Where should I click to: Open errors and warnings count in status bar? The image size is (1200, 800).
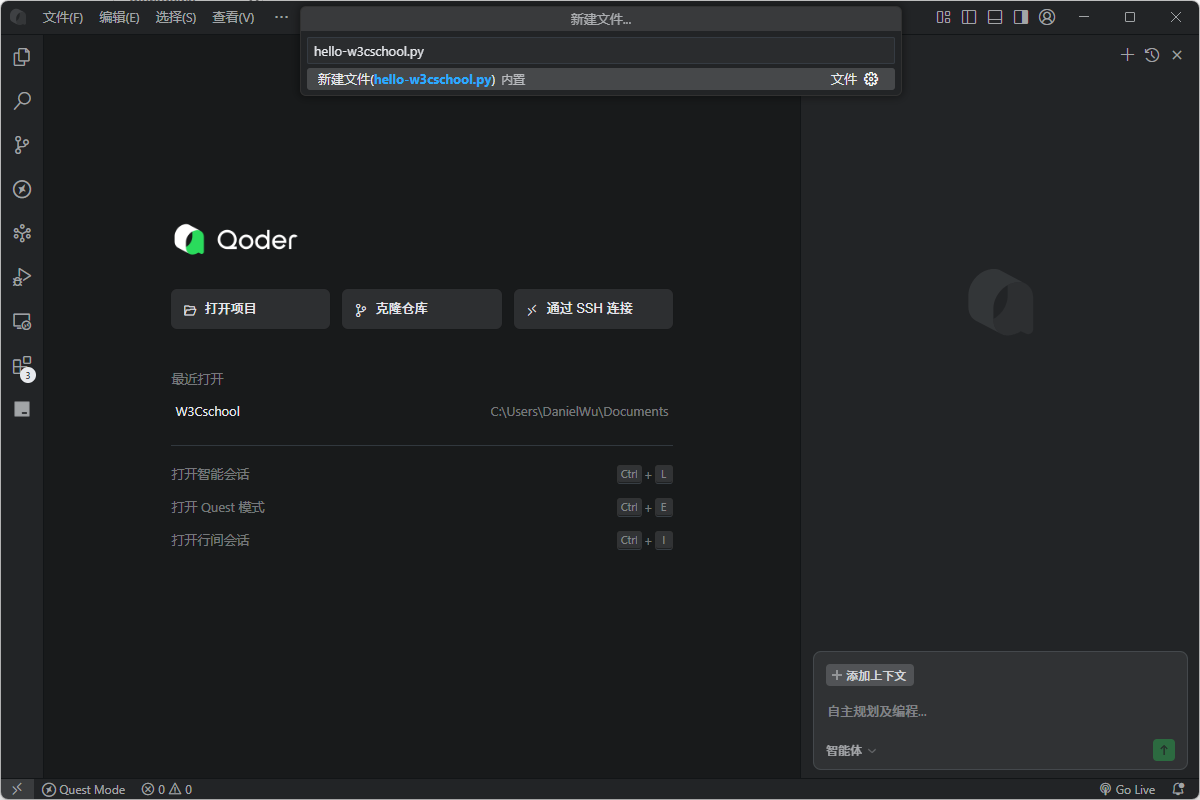click(x=167, y=789)
